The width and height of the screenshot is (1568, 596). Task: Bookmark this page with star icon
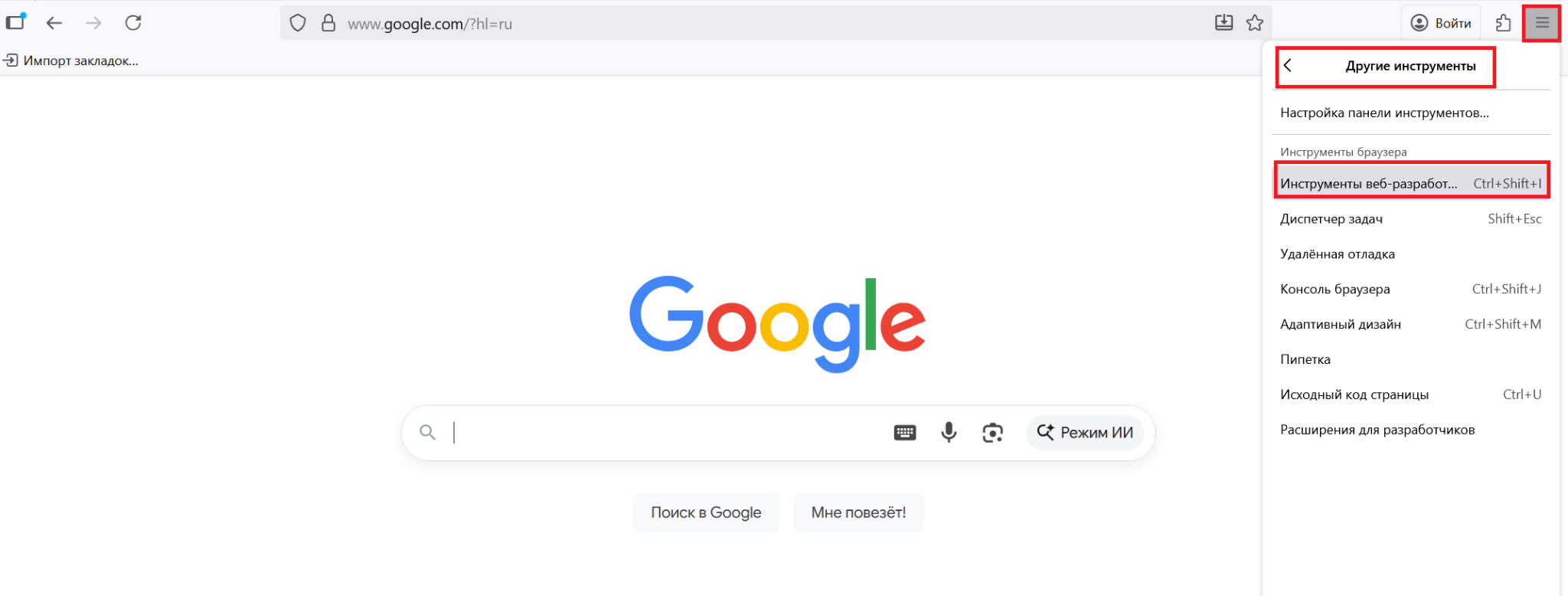[1254, 23]
